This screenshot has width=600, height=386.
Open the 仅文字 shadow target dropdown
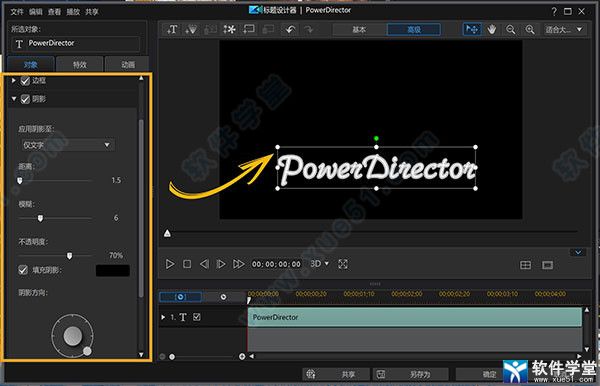click(x=67, y=145)
